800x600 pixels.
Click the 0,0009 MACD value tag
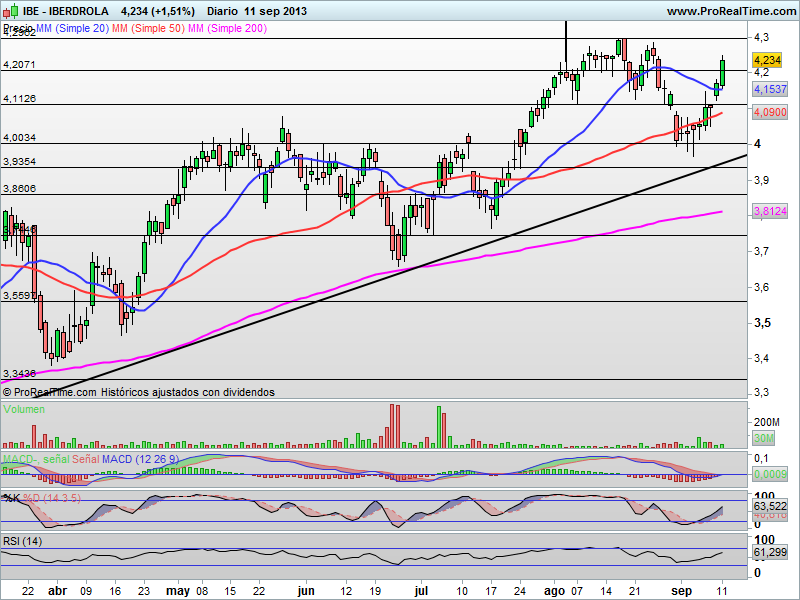click(x=770, y=474)
